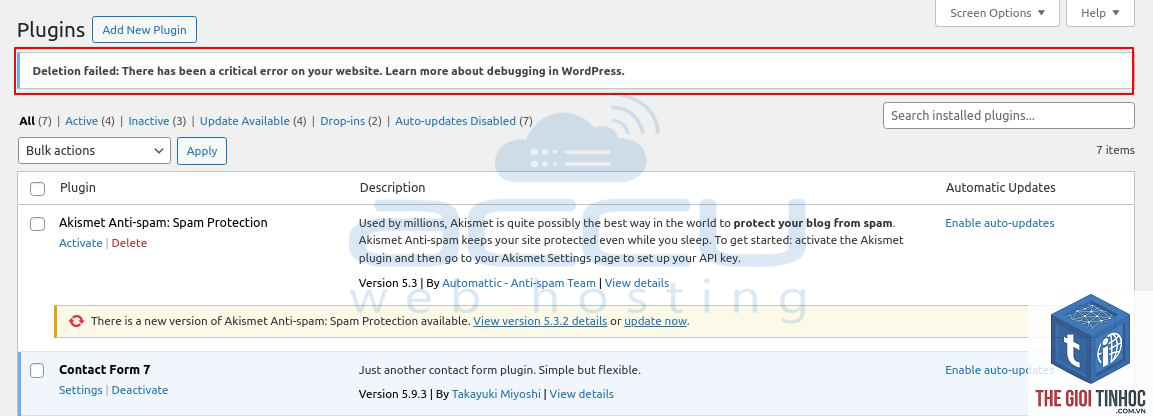Image resolution: width=1153 pixels, height=416 pixels.
Task: Click the Add New Plugin button
Action: (144, 30)
